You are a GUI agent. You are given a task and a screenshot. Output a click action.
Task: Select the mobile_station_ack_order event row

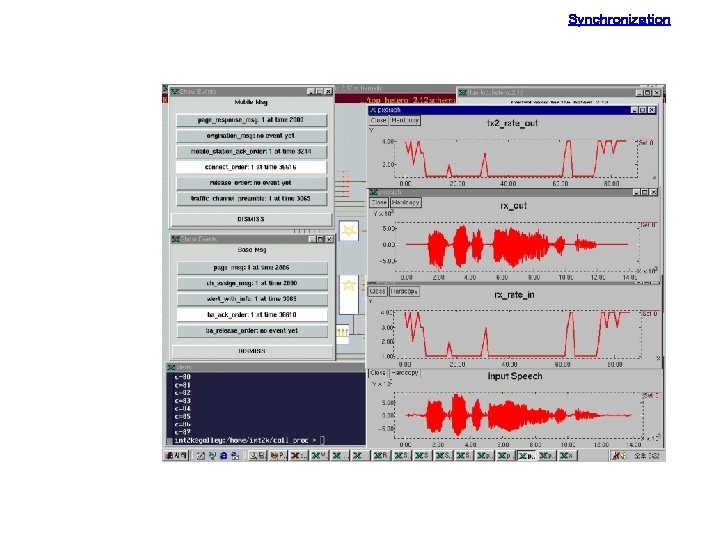pyautogui.click(x=251, y=152)
